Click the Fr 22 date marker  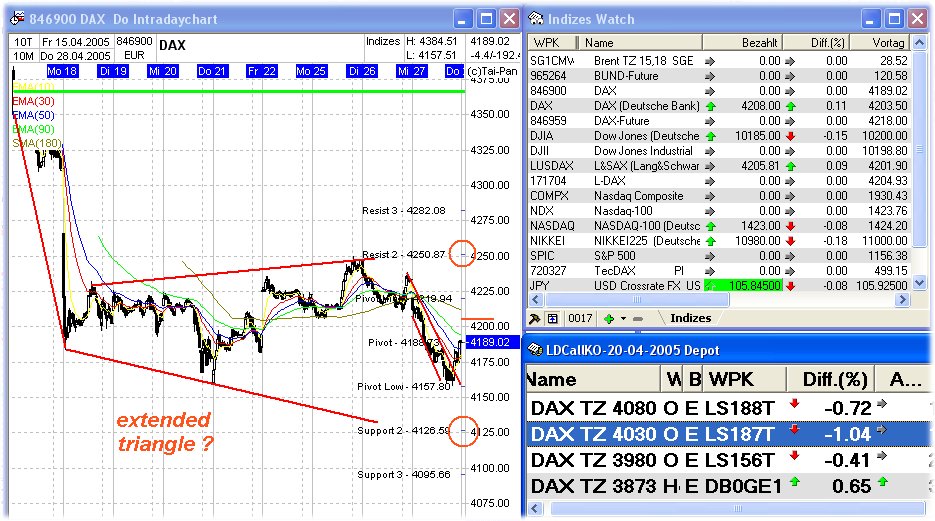click(x=261, y=71)
